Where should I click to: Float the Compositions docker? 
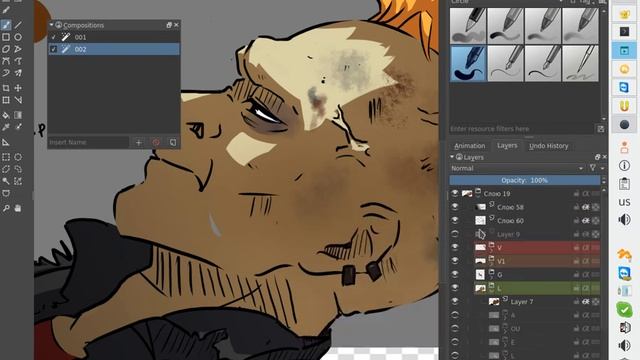(169, 25)
